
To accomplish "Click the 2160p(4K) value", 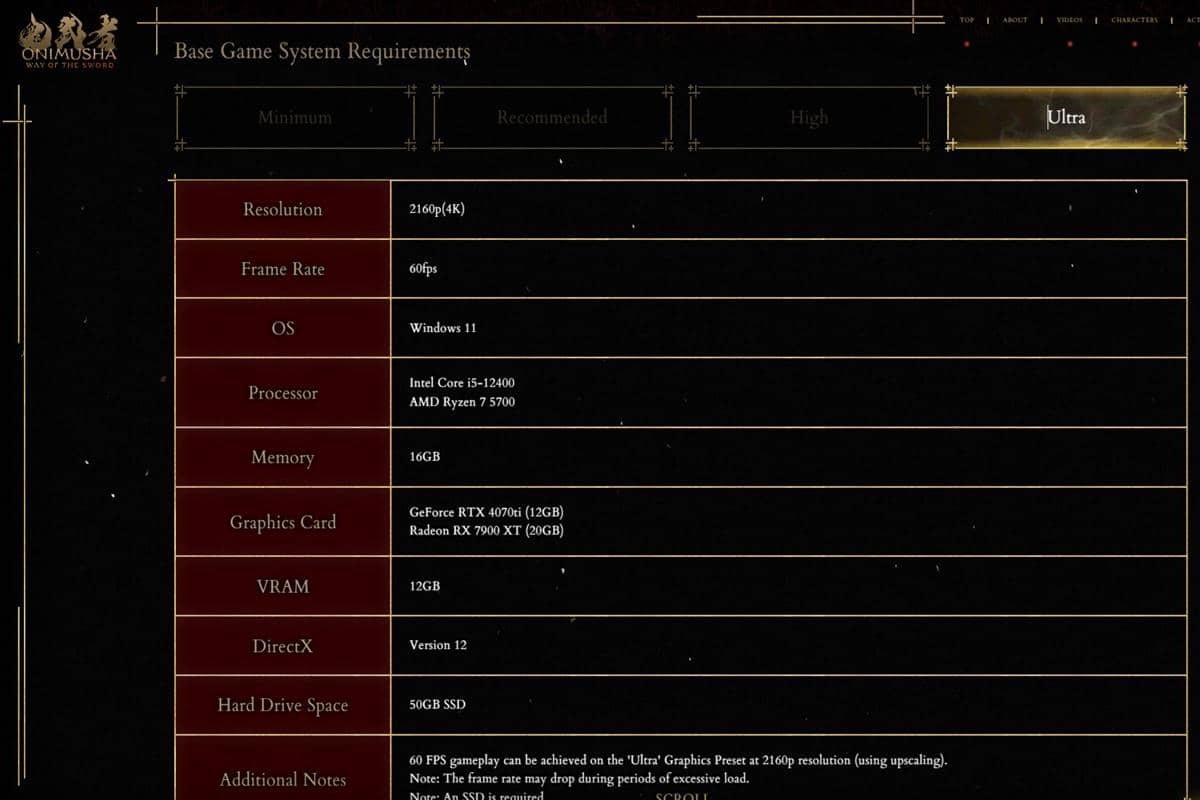I will coord(437,209).
